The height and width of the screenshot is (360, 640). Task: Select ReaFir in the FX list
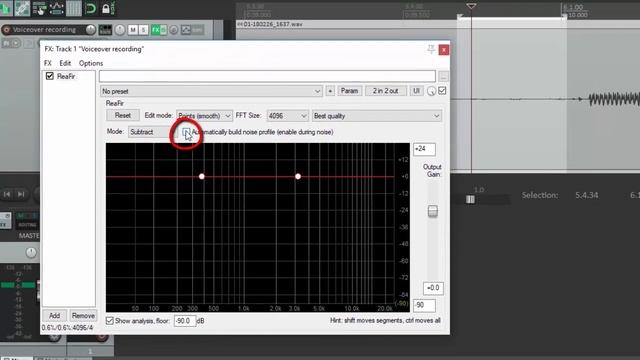click(x=66, y=76)
